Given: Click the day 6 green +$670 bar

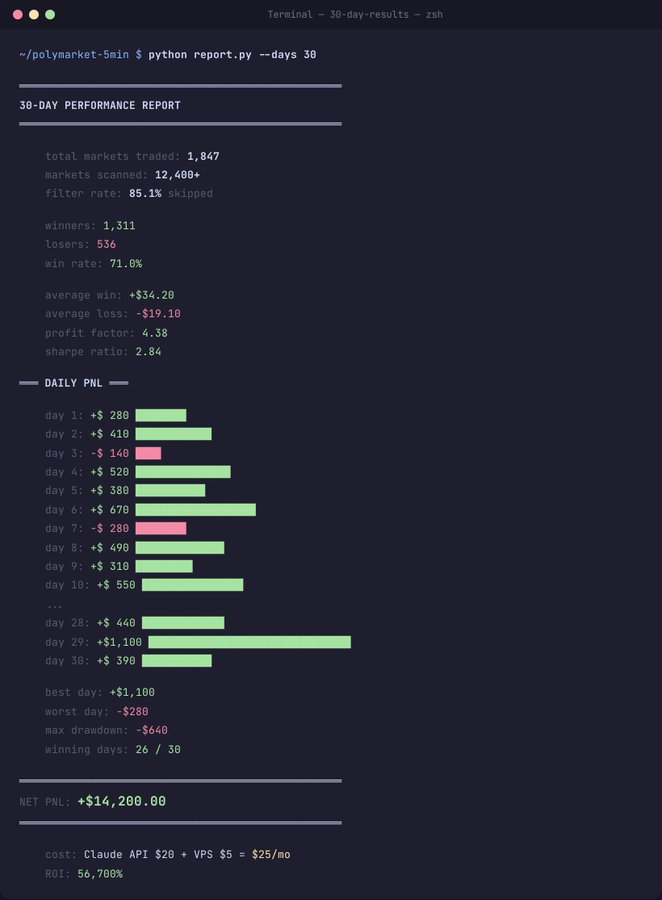Looking at the screenshot, I should point(196,509).
